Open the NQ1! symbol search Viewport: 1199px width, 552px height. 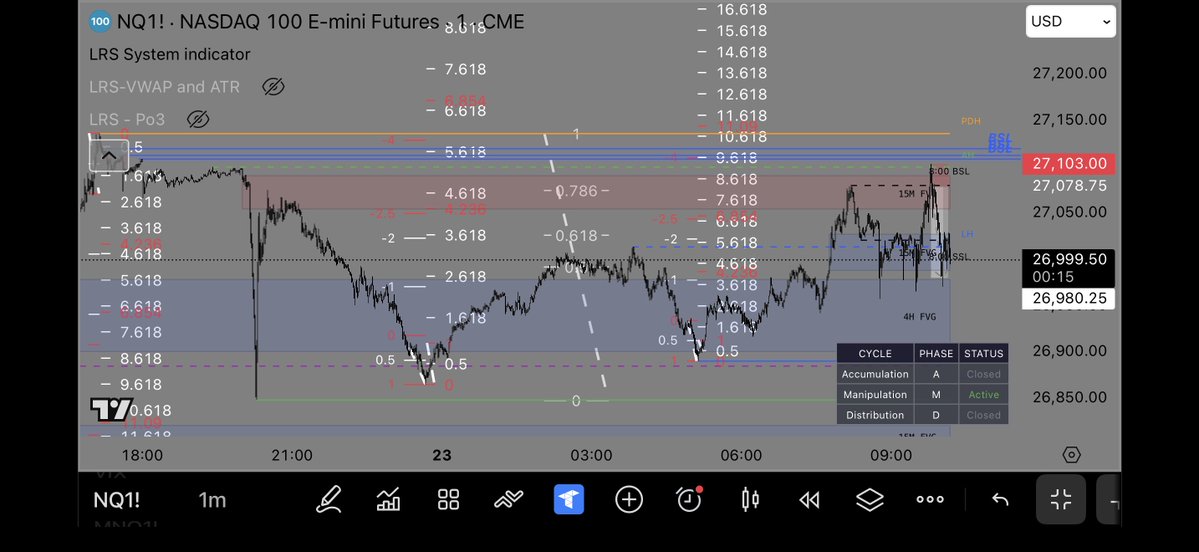117,500
